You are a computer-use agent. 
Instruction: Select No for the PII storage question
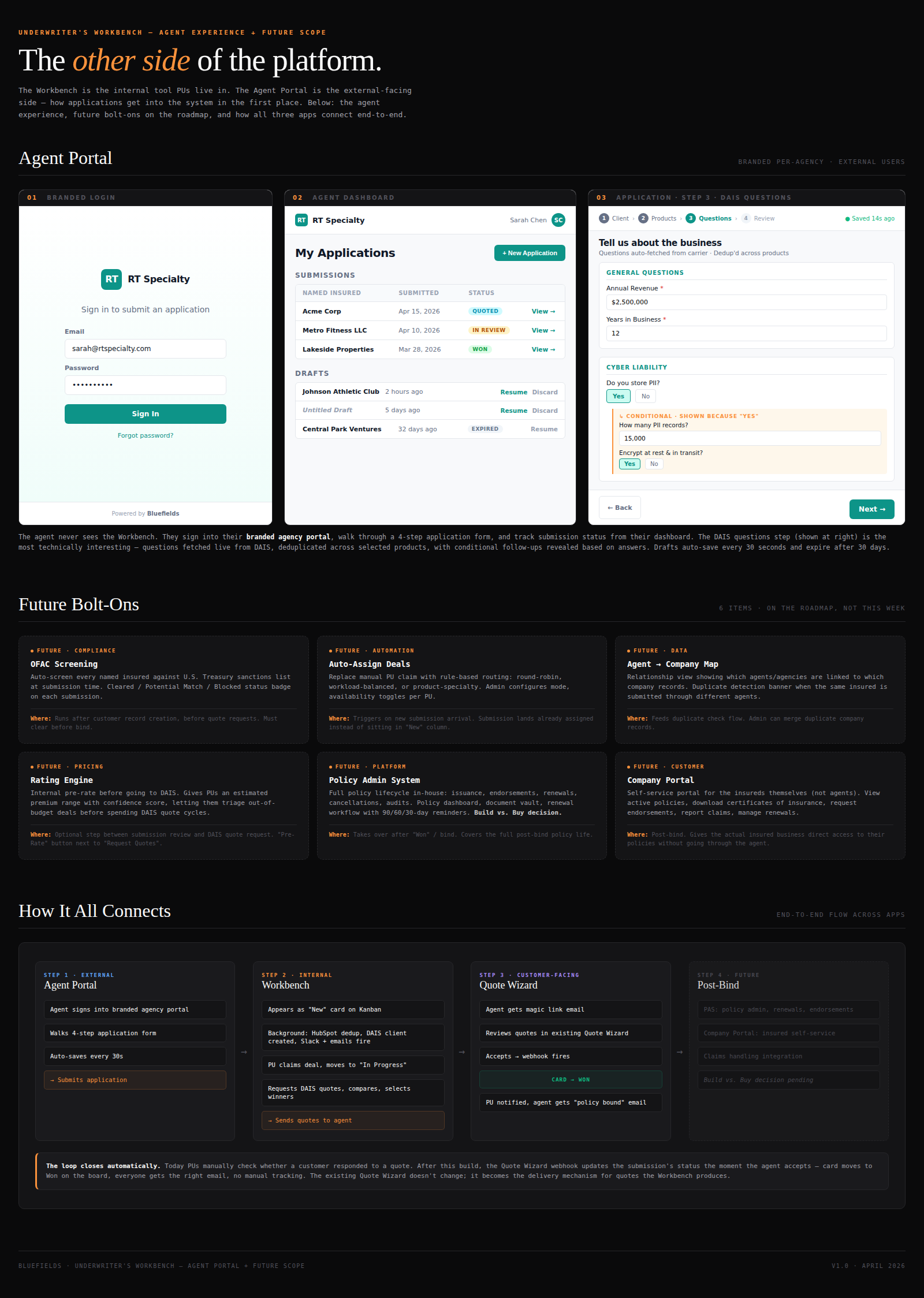pos(645,396)
